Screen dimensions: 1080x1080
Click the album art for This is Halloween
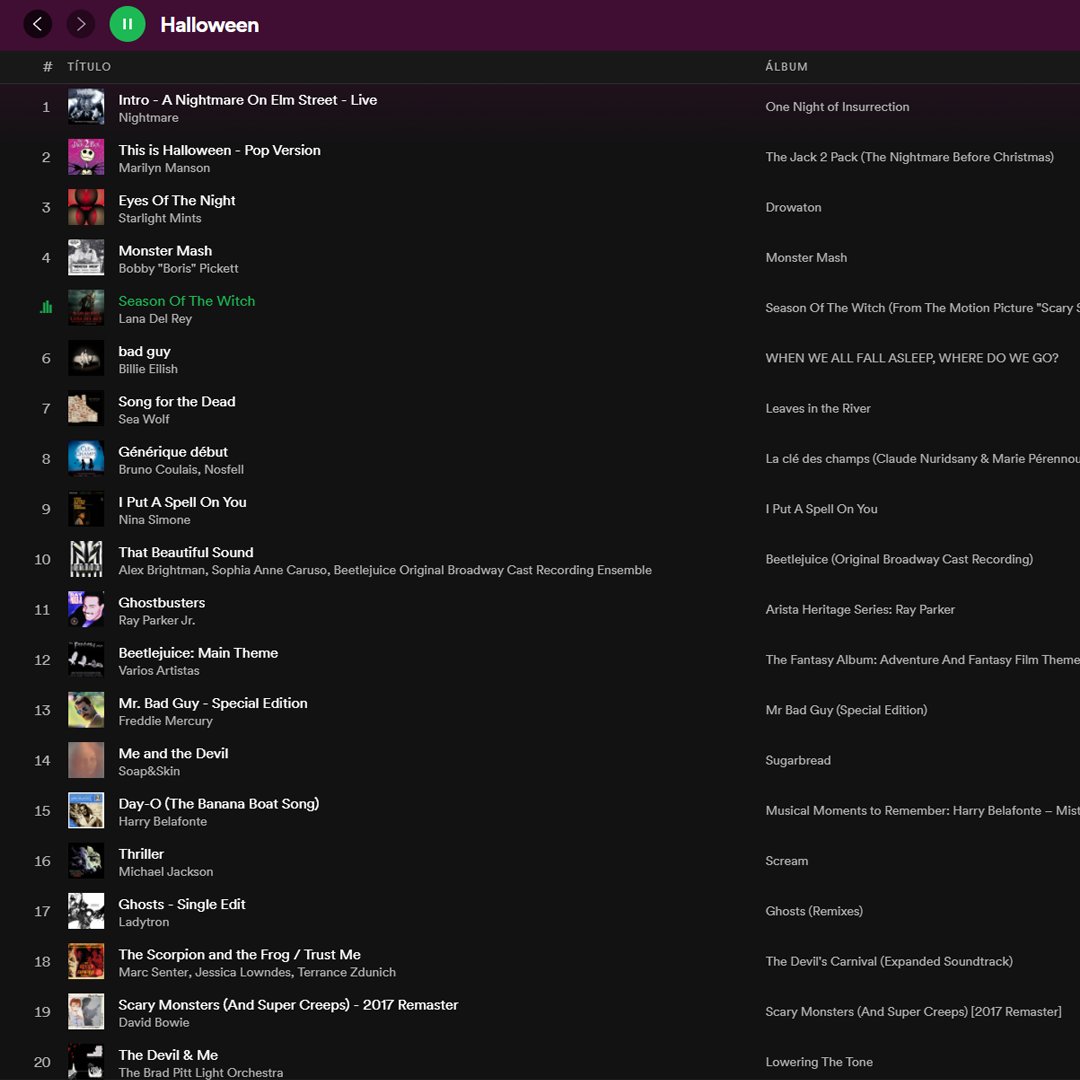coord(86,157)
